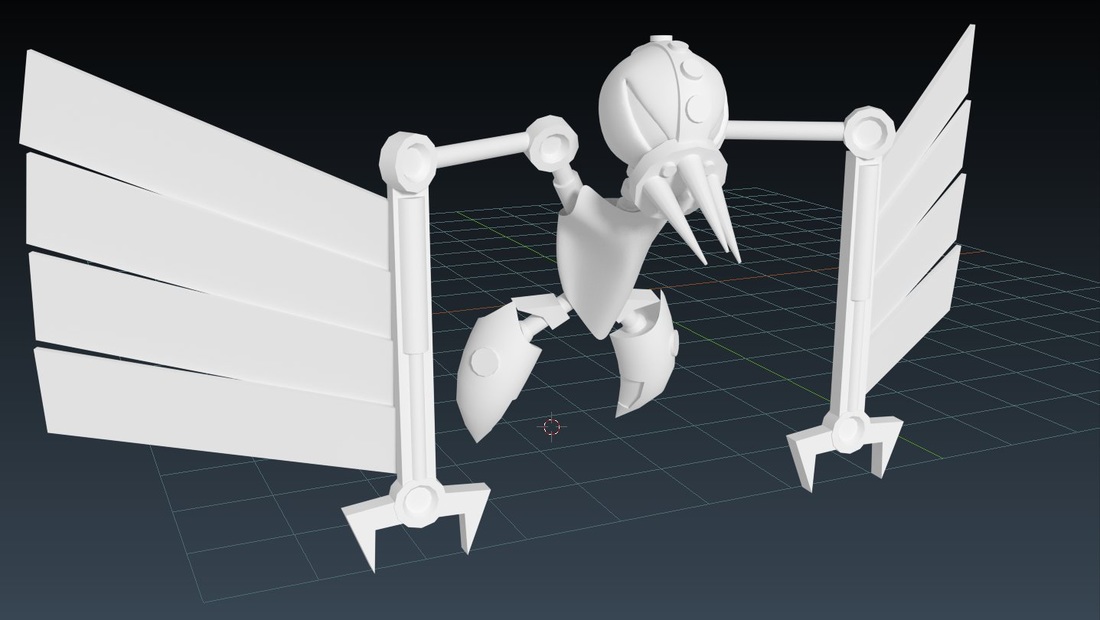The image size is (1100, 620).
Task: Select the small cap atop the robot's head
Action: 659,39
